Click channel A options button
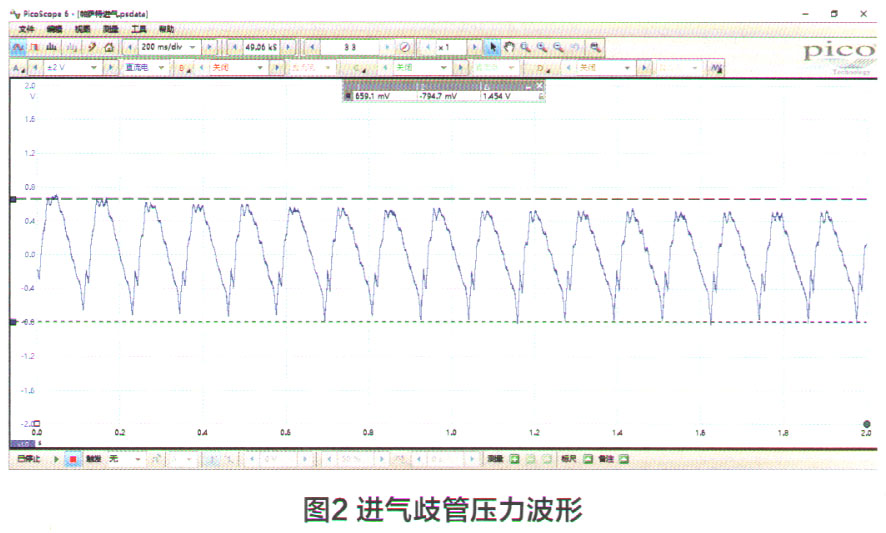This screenshot has width=886, height=533. 17,68
